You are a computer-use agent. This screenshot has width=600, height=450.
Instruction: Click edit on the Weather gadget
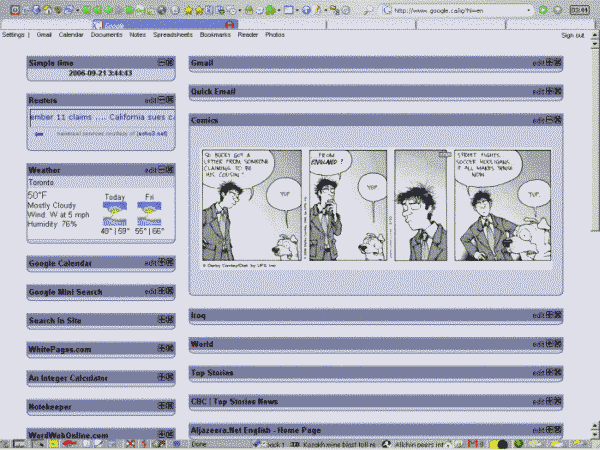[x=150, y=170]
